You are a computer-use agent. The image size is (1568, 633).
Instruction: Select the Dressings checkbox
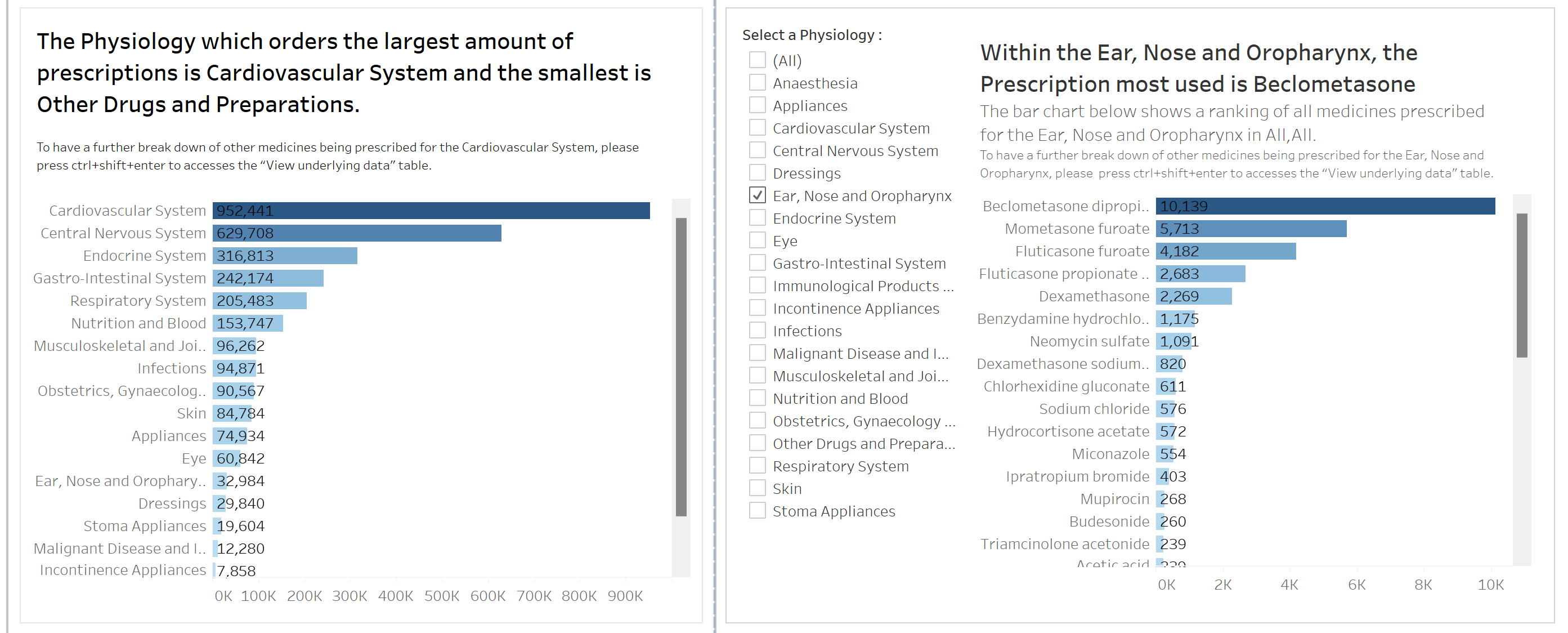[x=757, y=173]
